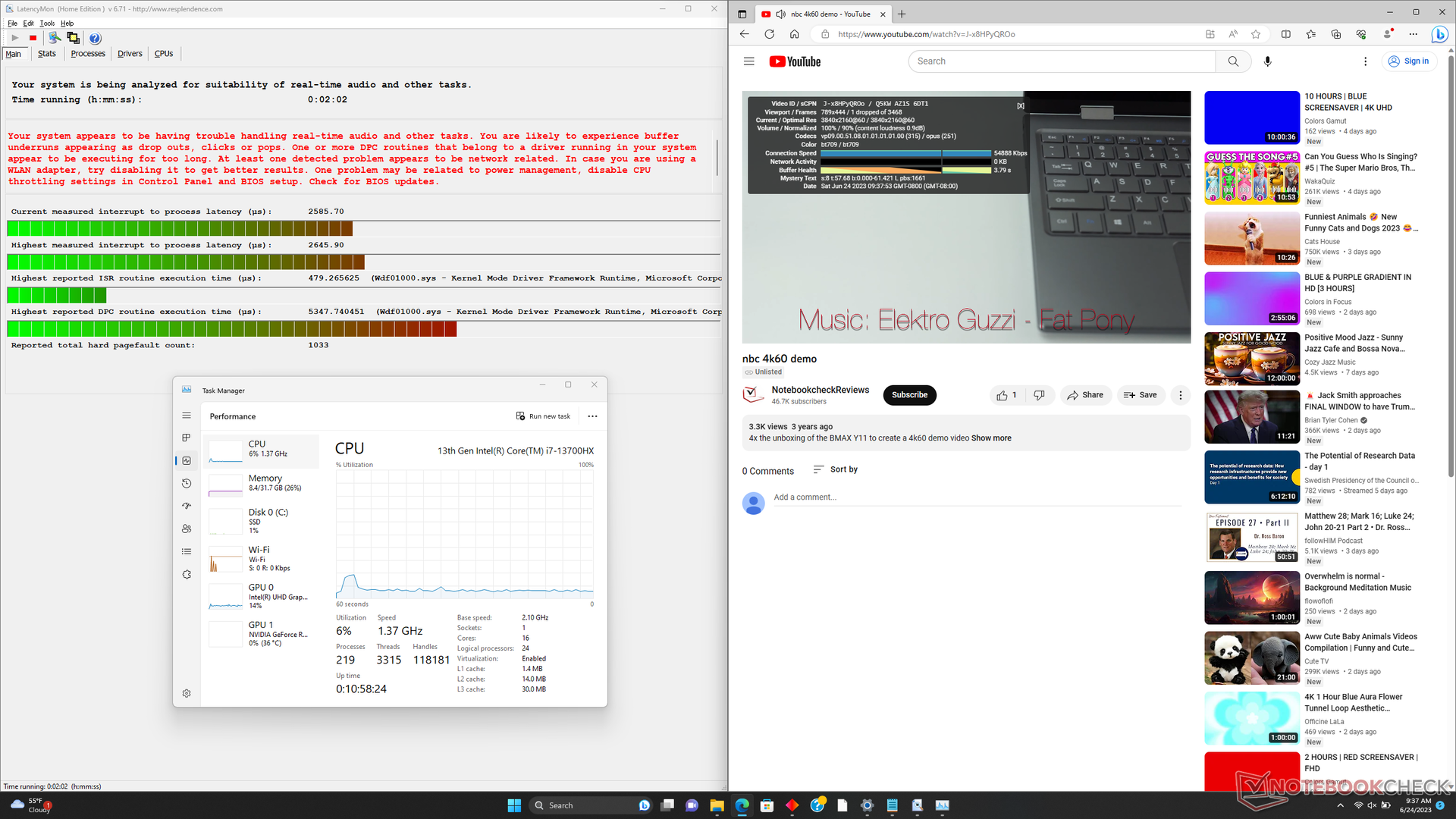Open the Task Manager three-dot more options

pyautogui.click(x=592, y=416)
